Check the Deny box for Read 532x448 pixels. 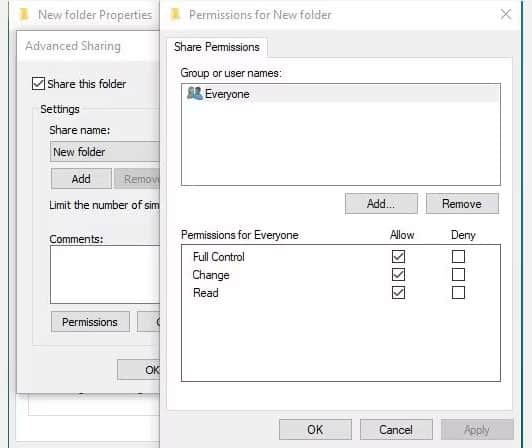tap(458, 293)
